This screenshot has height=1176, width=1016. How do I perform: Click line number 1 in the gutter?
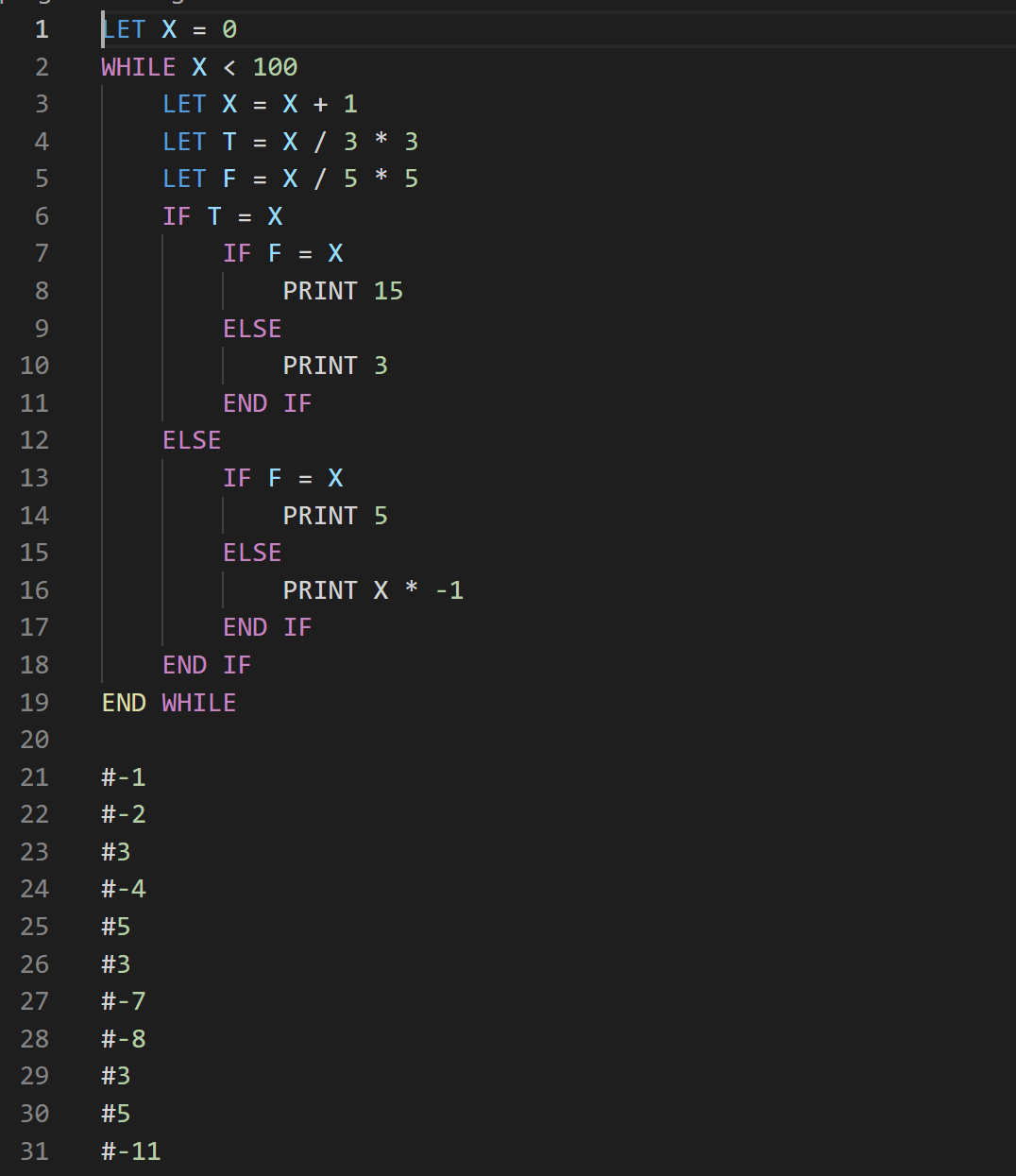click(42, 29)
